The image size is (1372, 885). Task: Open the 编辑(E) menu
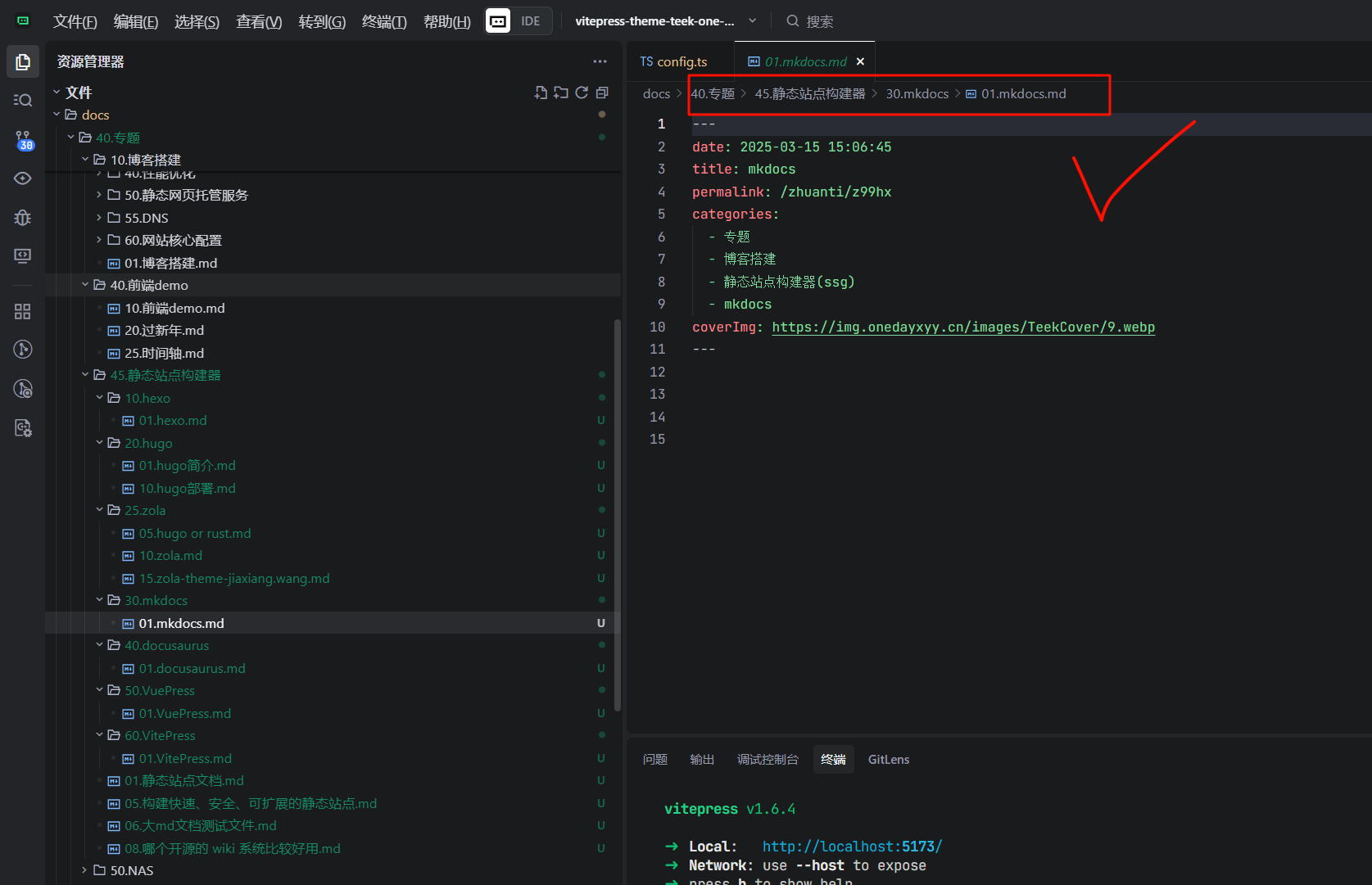(x=136, y=21)
